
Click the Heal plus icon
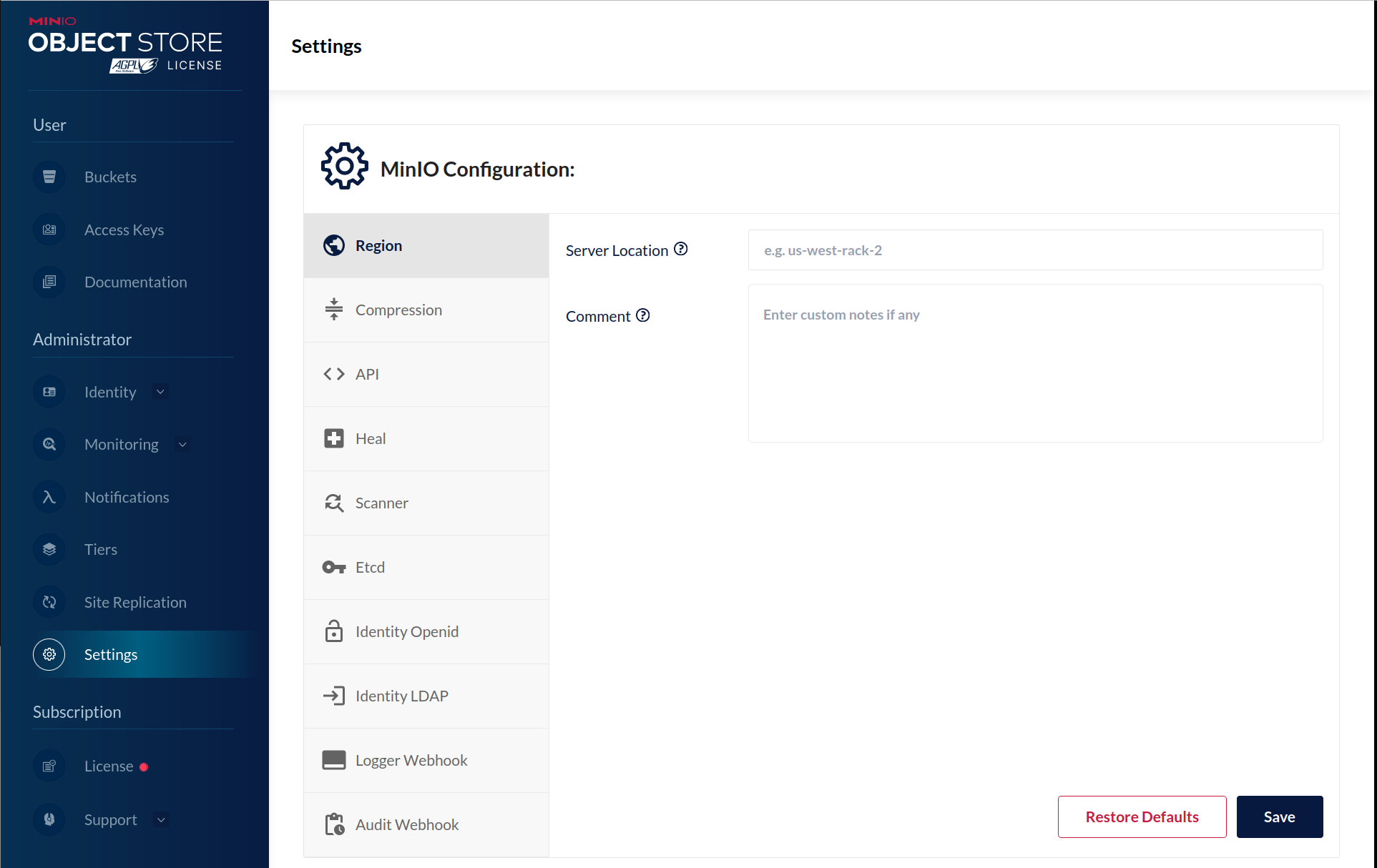pos(334,438)
